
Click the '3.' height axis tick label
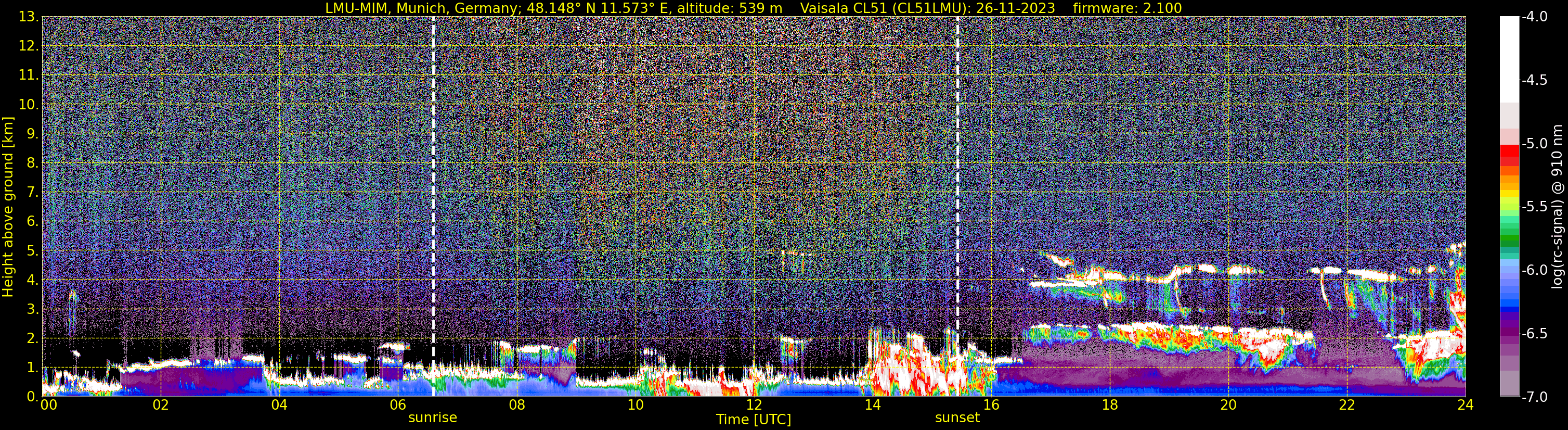click(32, 309)
